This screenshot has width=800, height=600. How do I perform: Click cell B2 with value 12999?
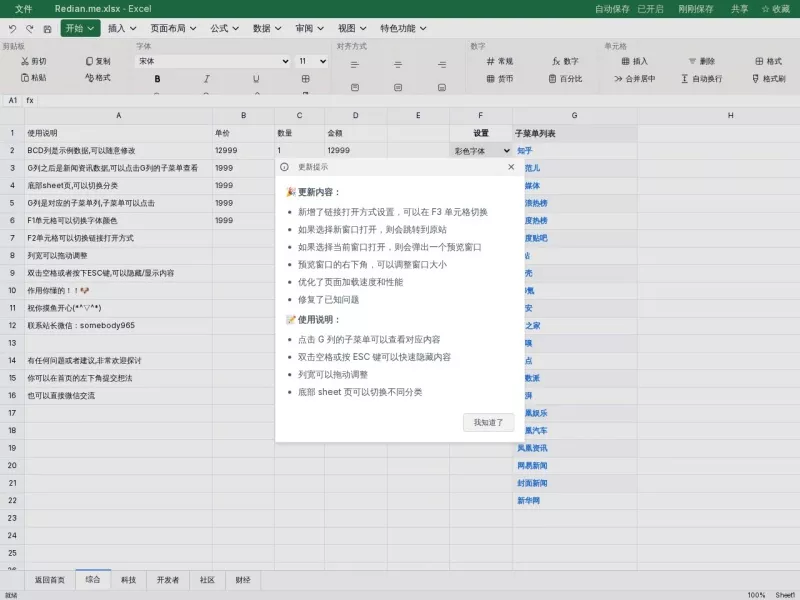tap(243, 151)
